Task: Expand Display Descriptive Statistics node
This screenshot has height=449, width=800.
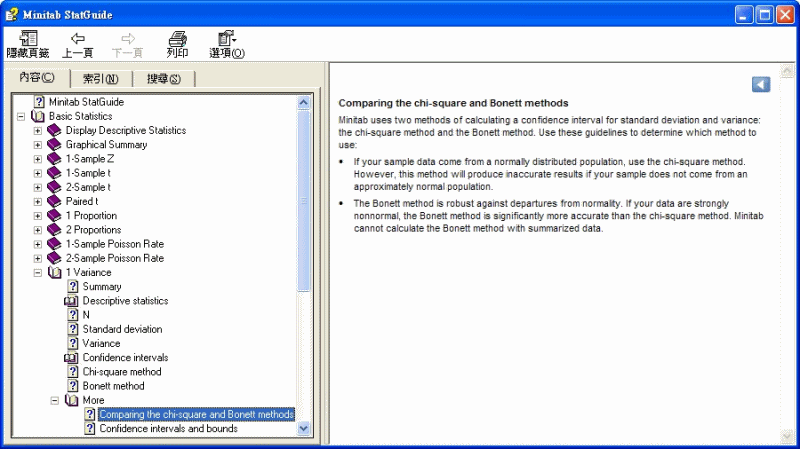Action: 38,131
